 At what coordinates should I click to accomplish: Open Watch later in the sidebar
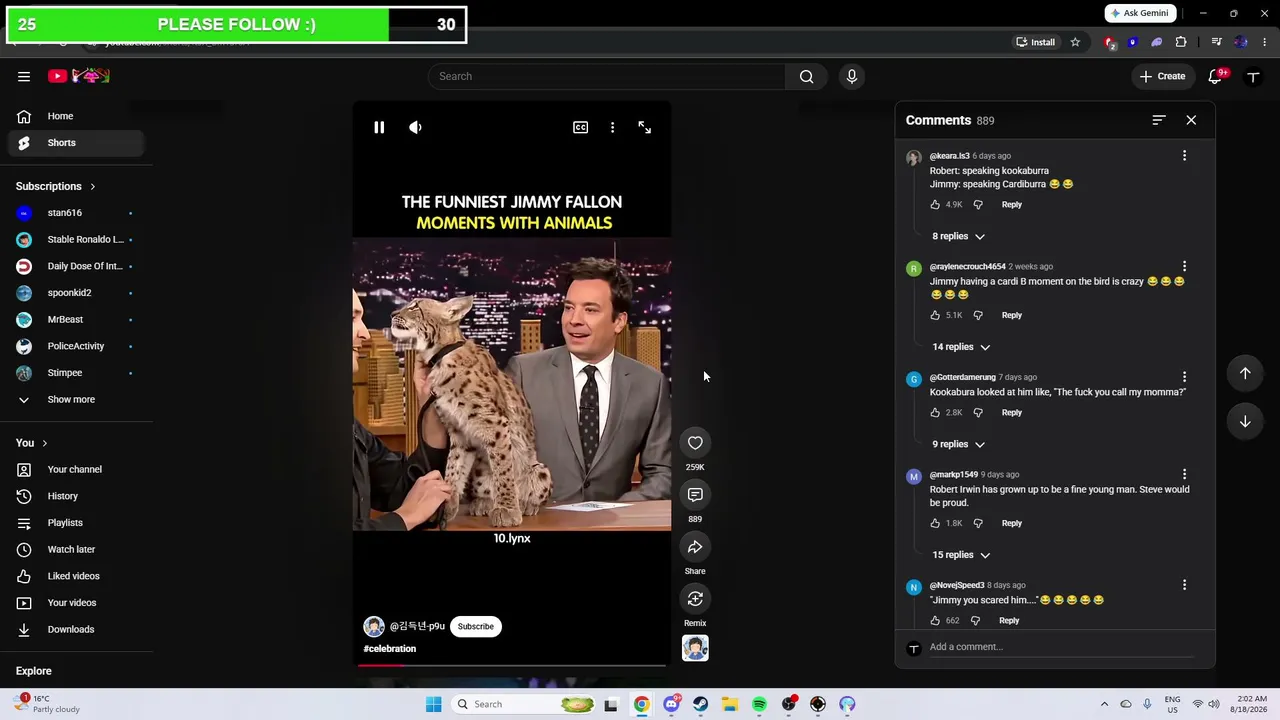77,549
